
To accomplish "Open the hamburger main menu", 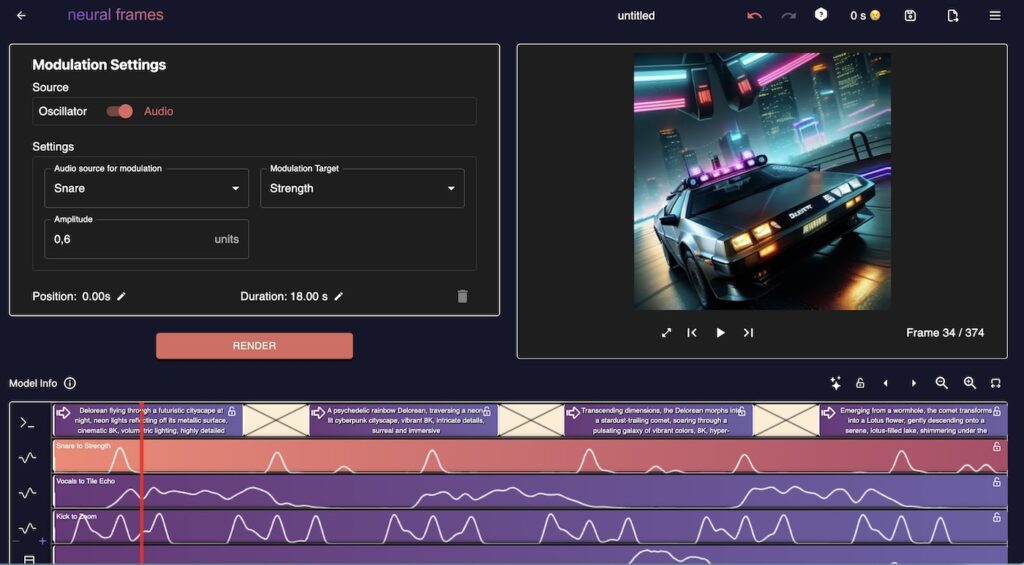I will pos(994,15).
